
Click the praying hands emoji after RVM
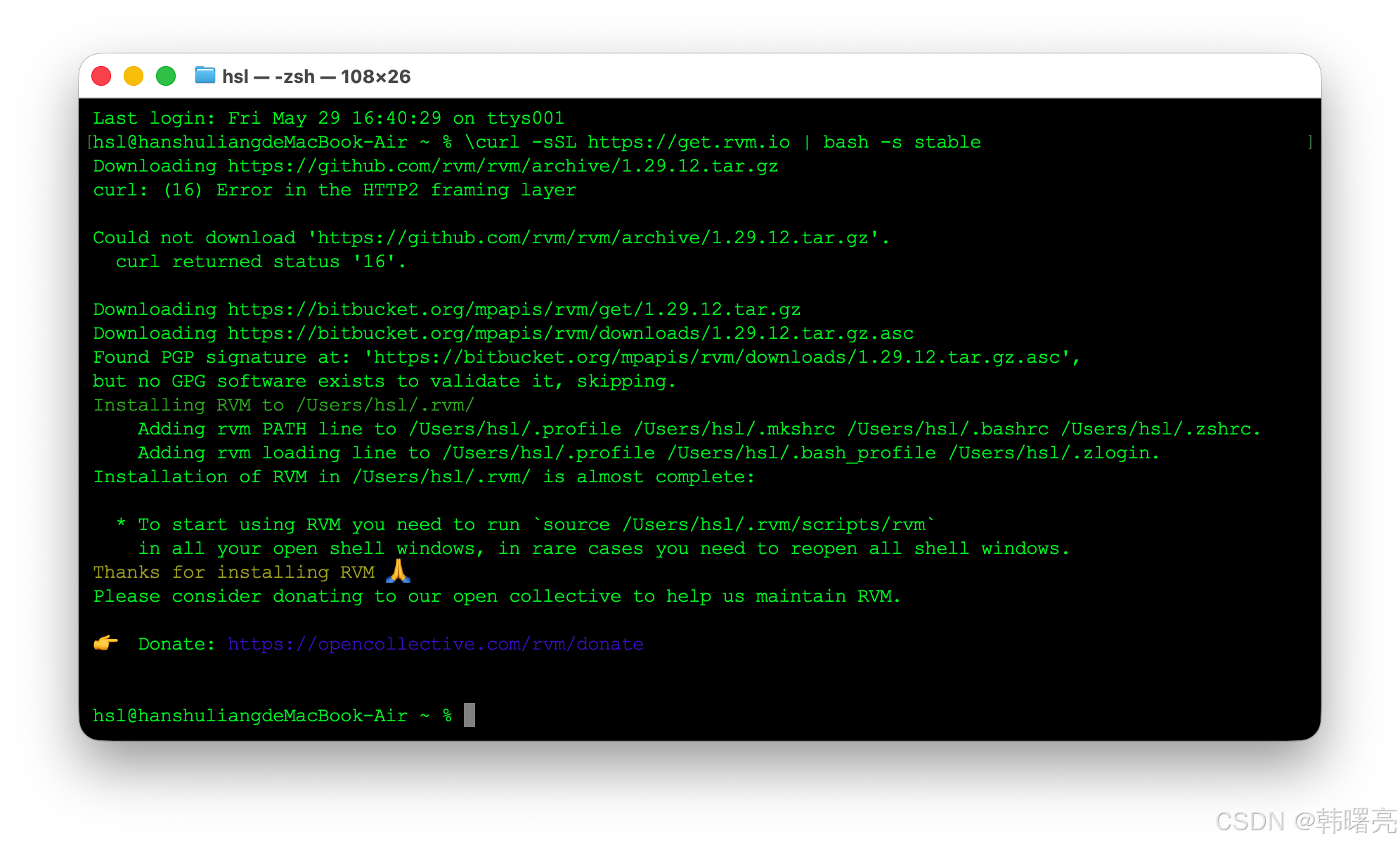tap(398, 571)
